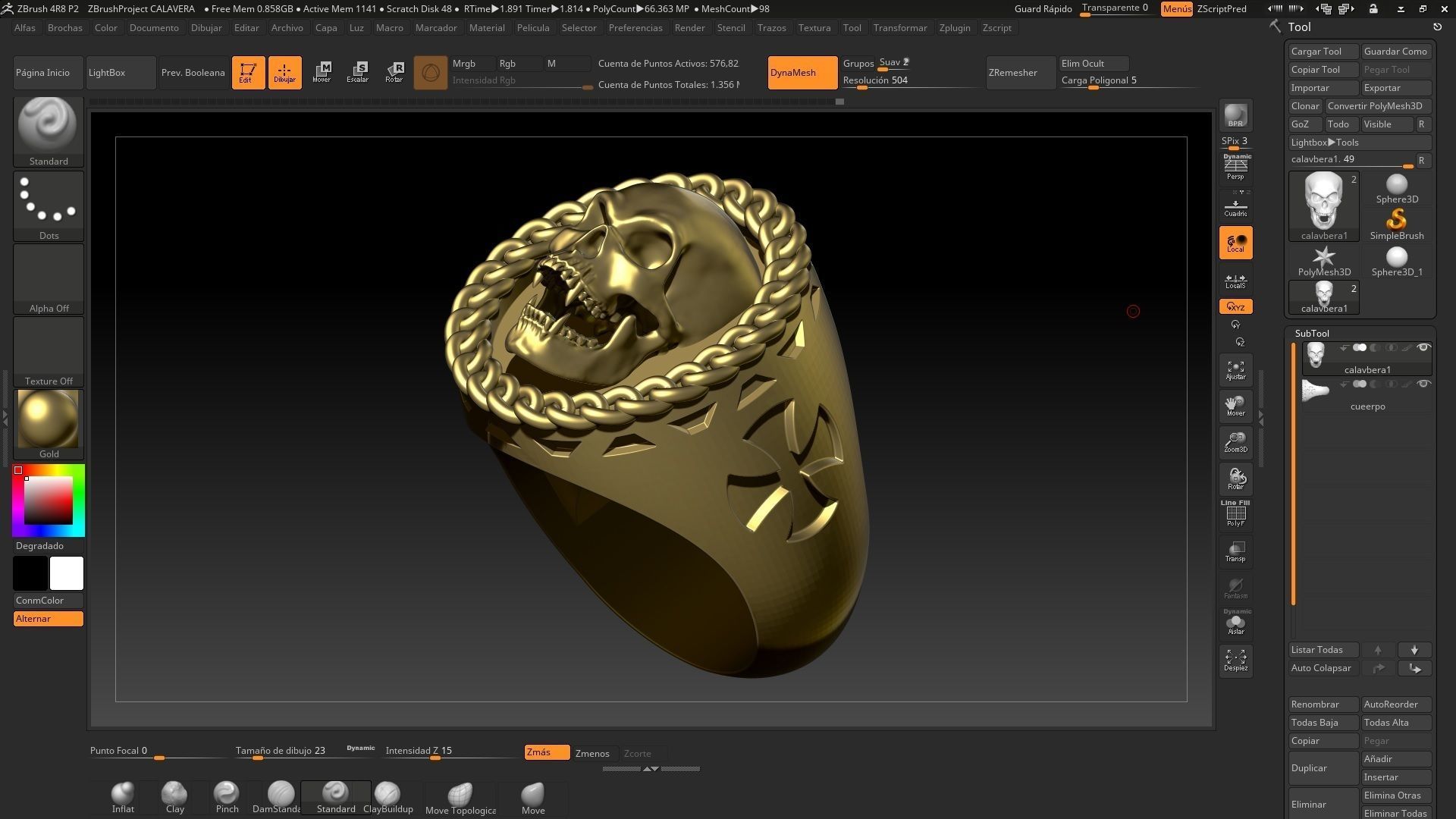Click the ConmColor button
This screenshot has width=1456, height=819.
[x=49, y=601]
